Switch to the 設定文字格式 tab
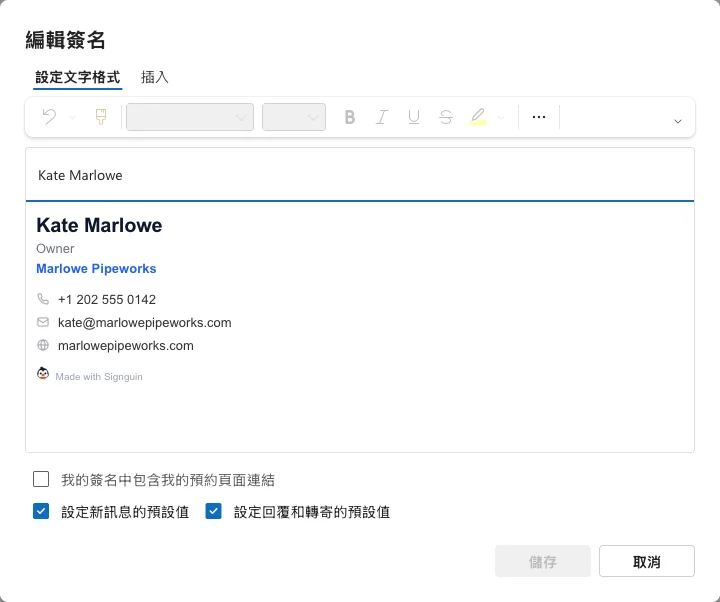 (78, 77)
